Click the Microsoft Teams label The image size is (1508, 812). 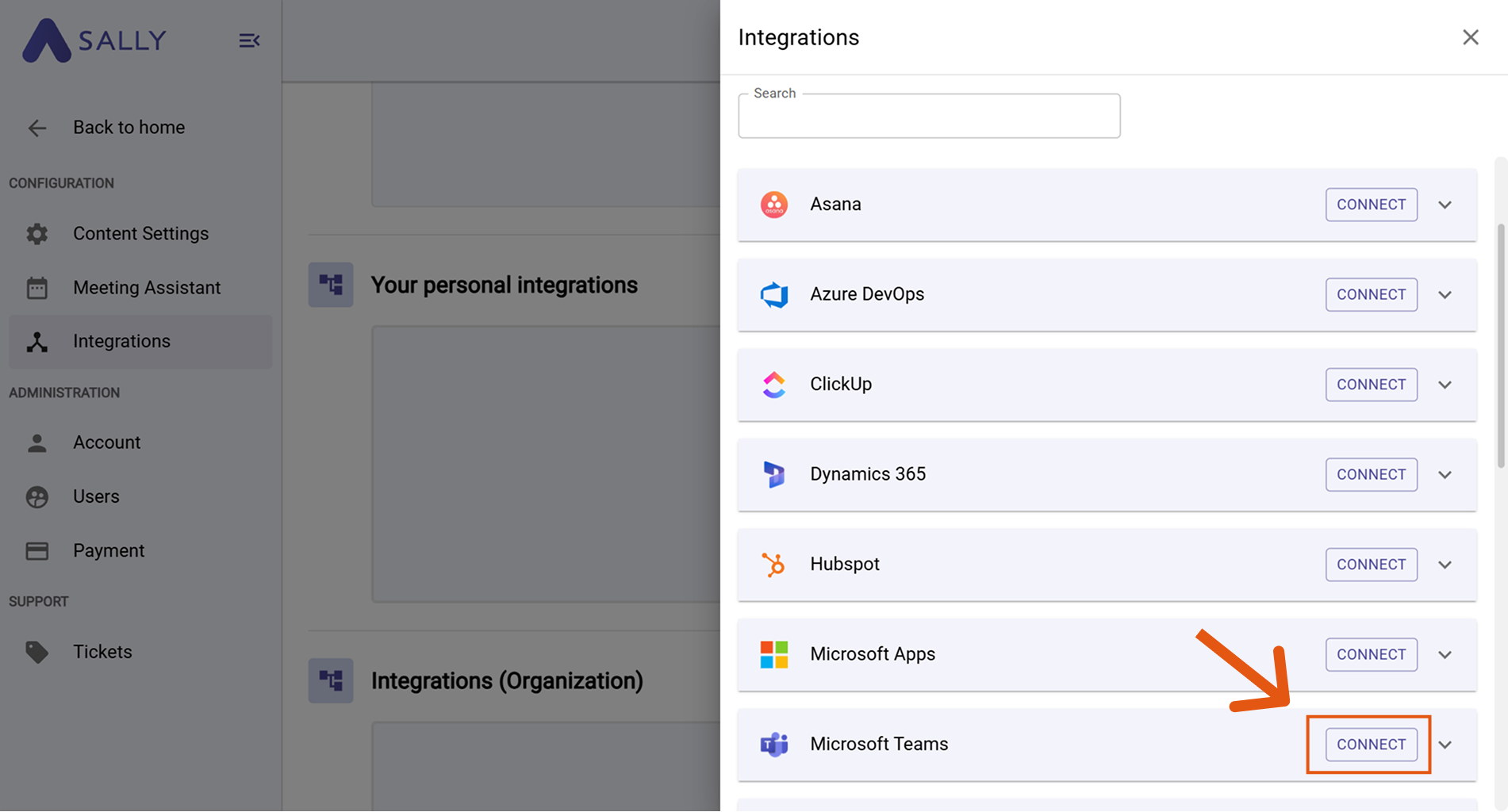879,745
